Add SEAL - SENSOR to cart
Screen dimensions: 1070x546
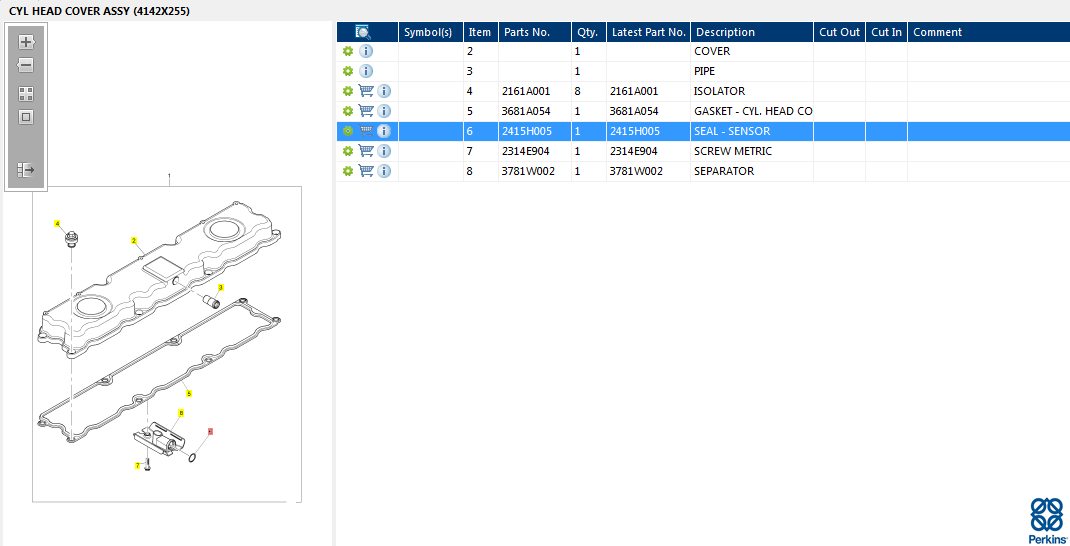[x=366, y=131]
